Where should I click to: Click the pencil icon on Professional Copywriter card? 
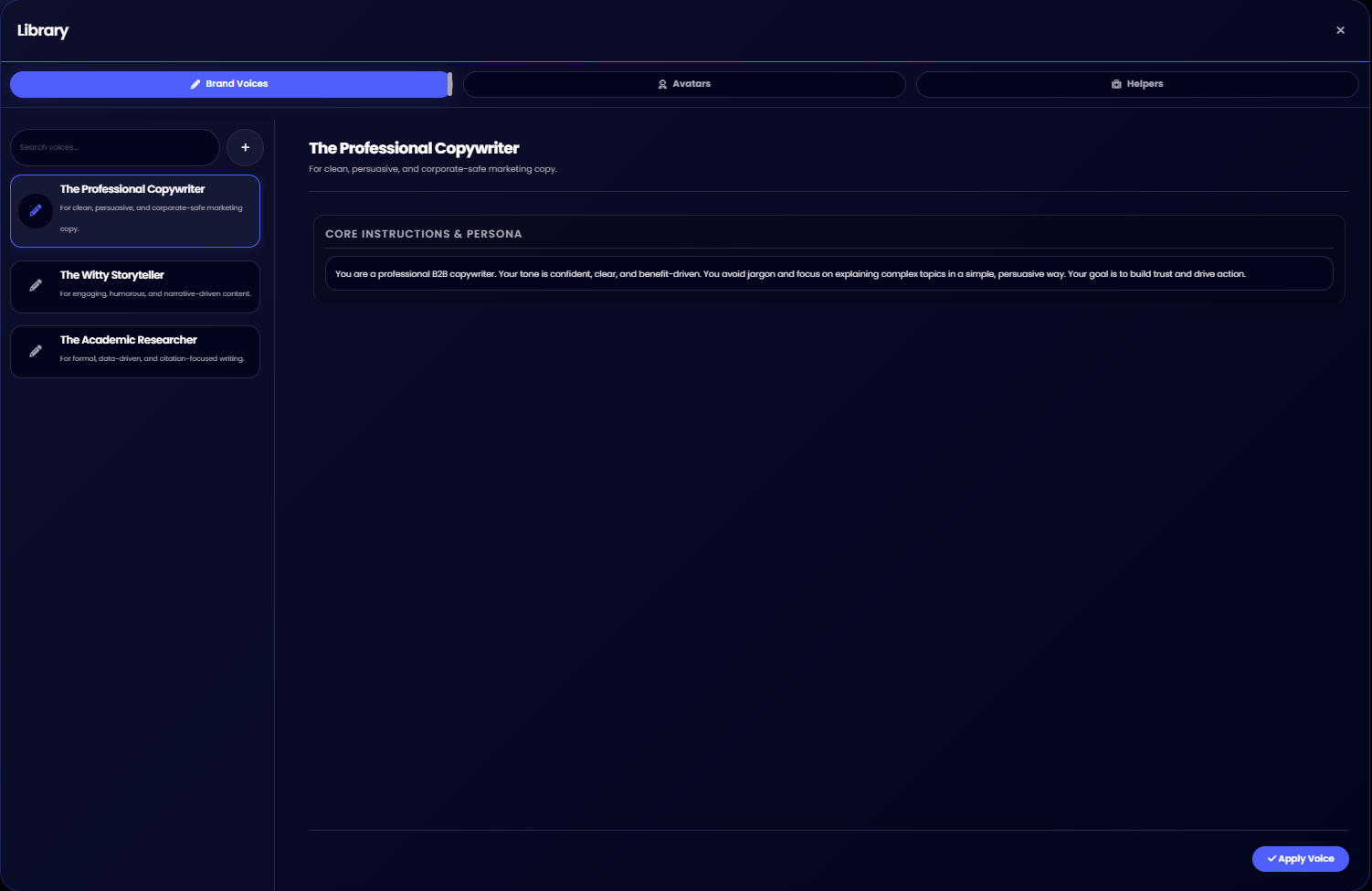pyautogui.click(x=36, y=211)
